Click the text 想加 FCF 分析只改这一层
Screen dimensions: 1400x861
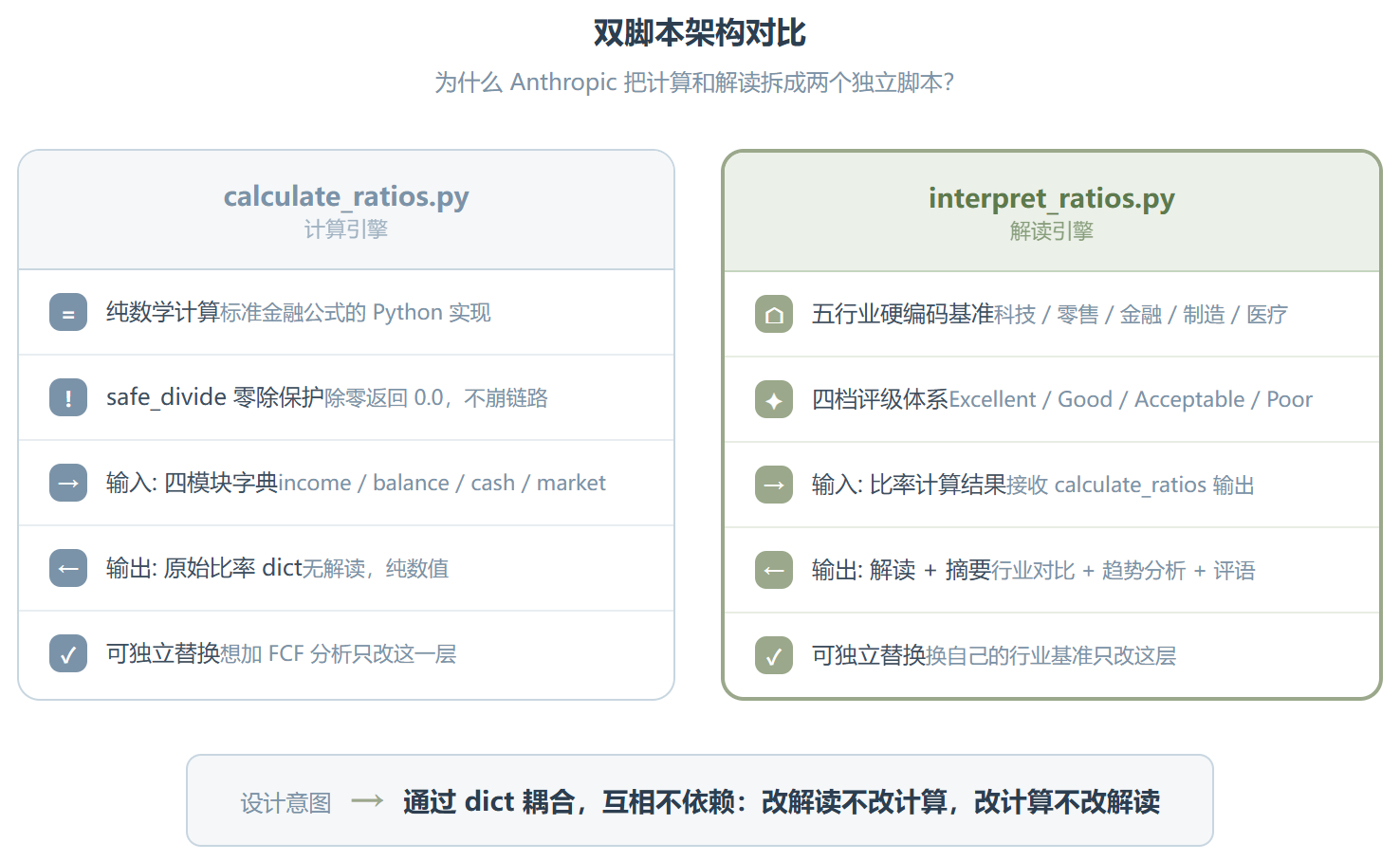pos(339,654)
